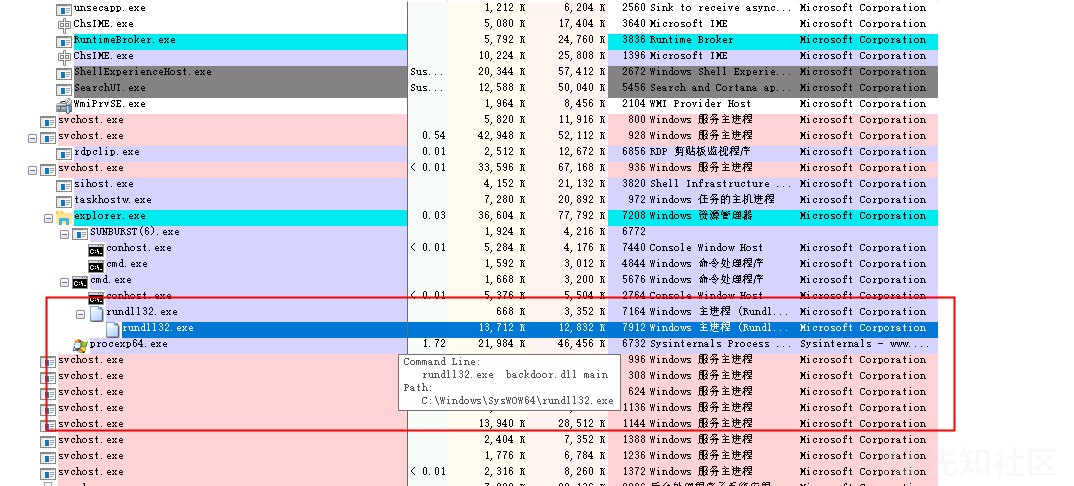Collapse the cmd.exe tree with PID 5676
This screenshot has height=486, width=1074.
tap(64, 282)
